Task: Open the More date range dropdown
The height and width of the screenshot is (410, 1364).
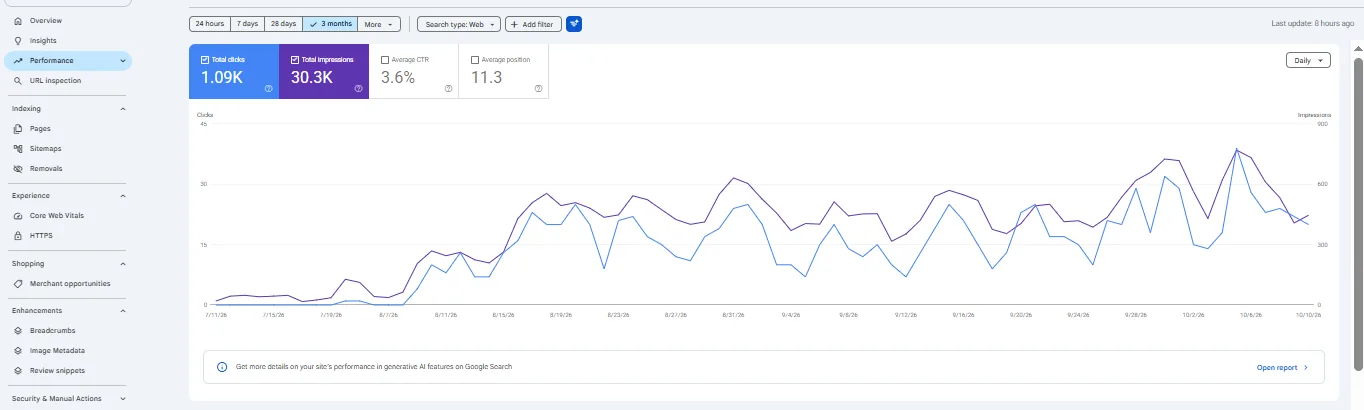Action: click(380, 23)
